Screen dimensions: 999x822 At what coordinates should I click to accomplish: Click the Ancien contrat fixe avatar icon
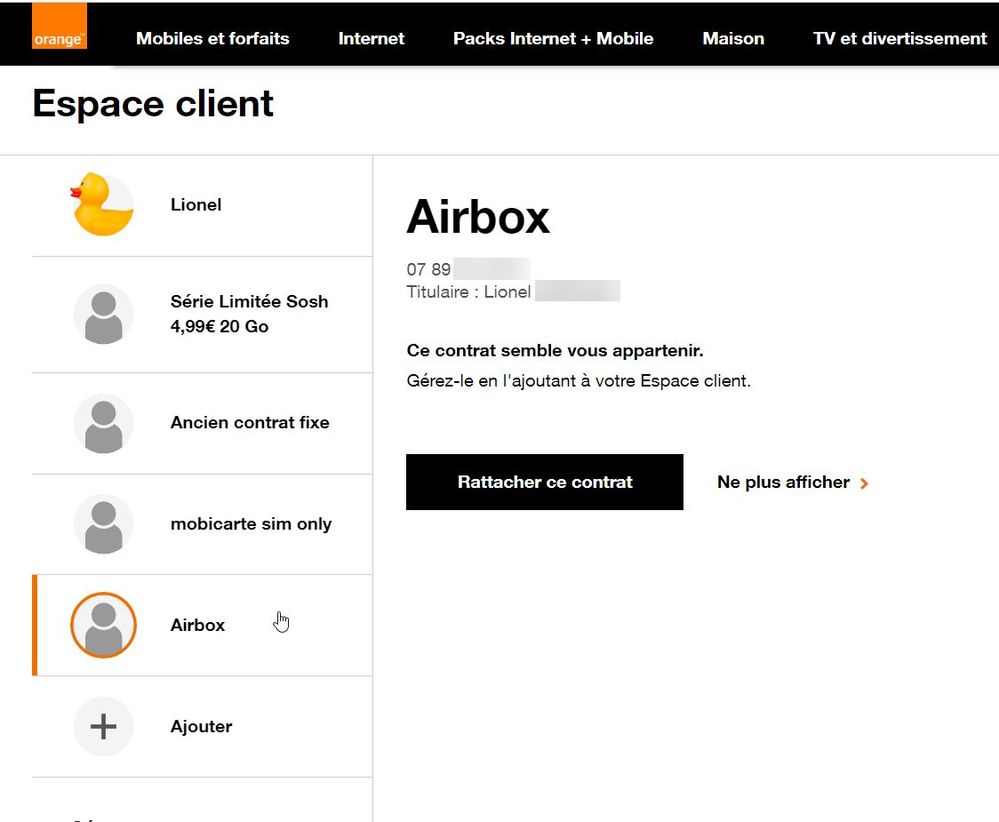pyautogui.click(x=103, y=423)
